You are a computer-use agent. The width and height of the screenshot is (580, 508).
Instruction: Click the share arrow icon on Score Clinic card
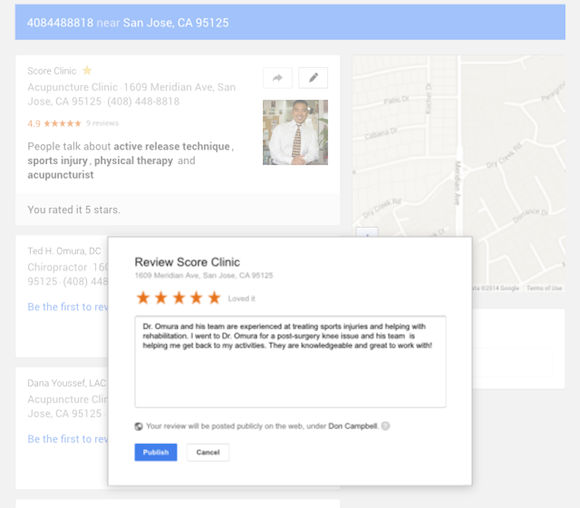click(277, 78)
